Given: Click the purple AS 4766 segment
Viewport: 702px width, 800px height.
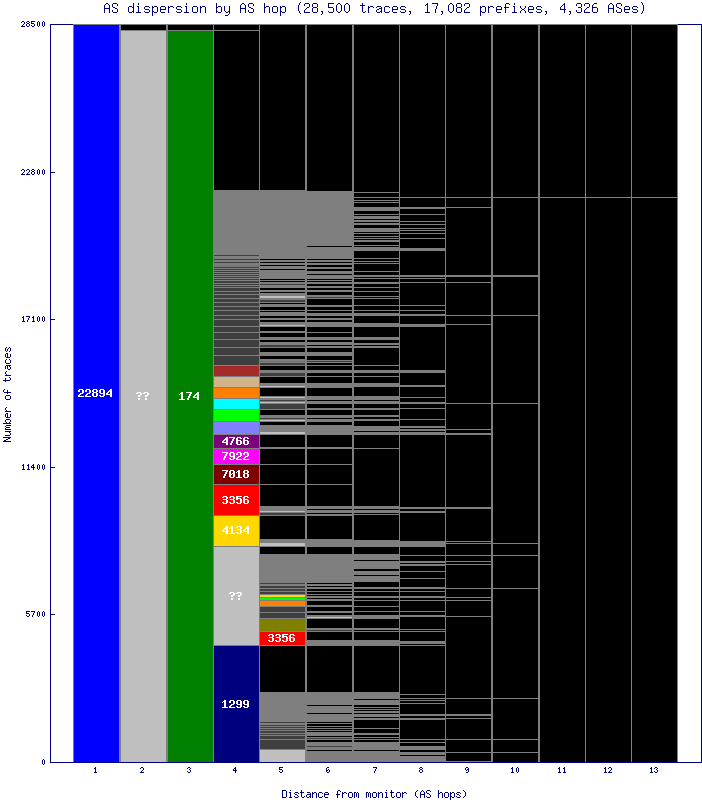Looking at the screenshot, I should click(236, 441).
